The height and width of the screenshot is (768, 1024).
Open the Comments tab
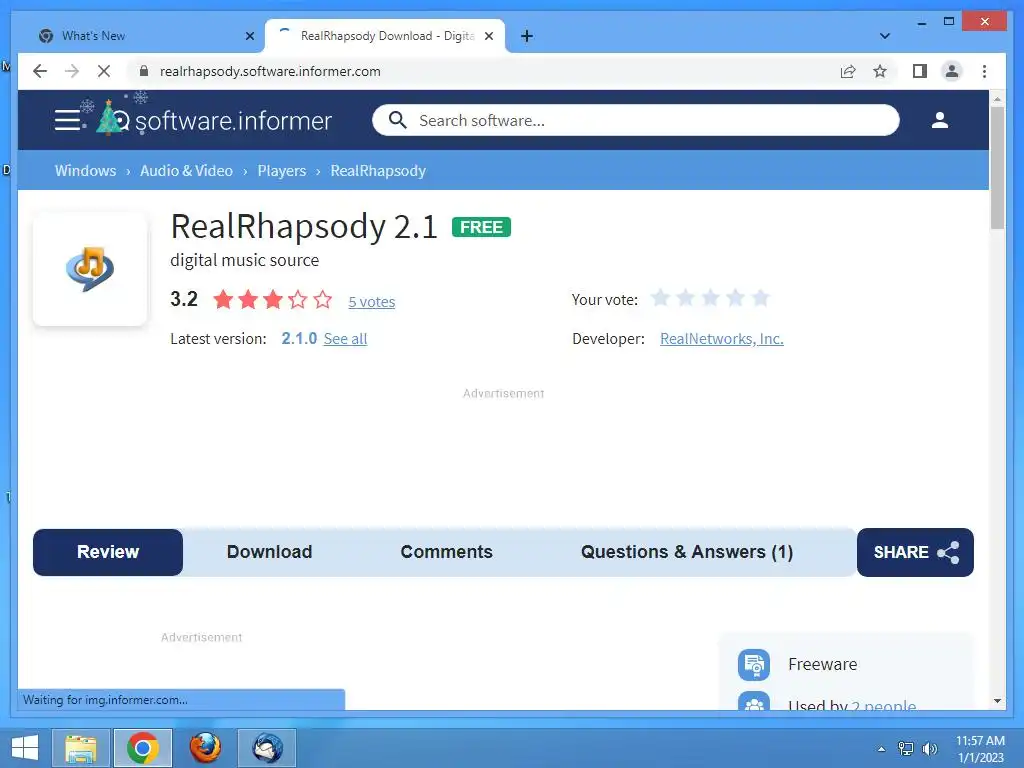pos(446,552)
